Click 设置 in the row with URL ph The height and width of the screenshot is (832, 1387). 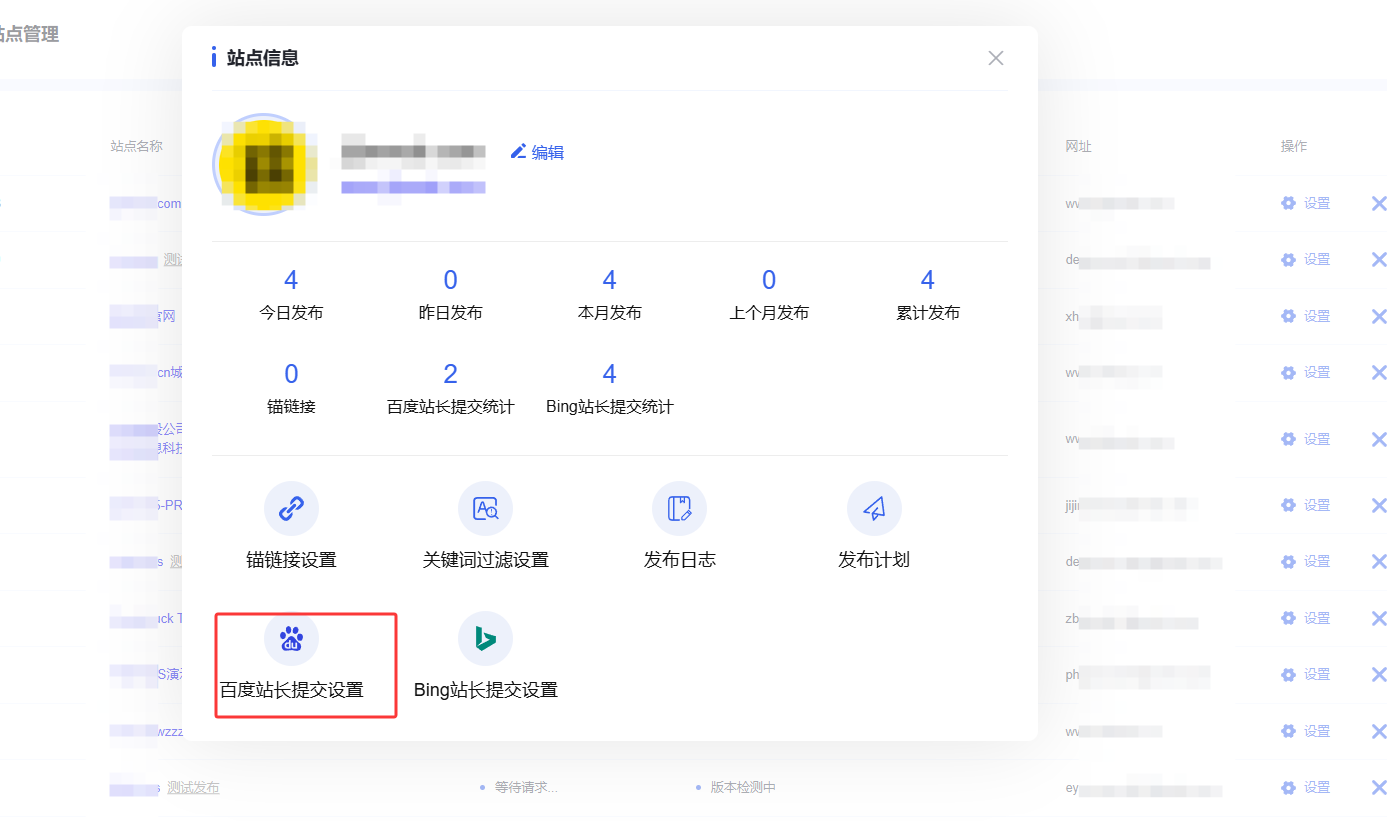pos(1306,674)
